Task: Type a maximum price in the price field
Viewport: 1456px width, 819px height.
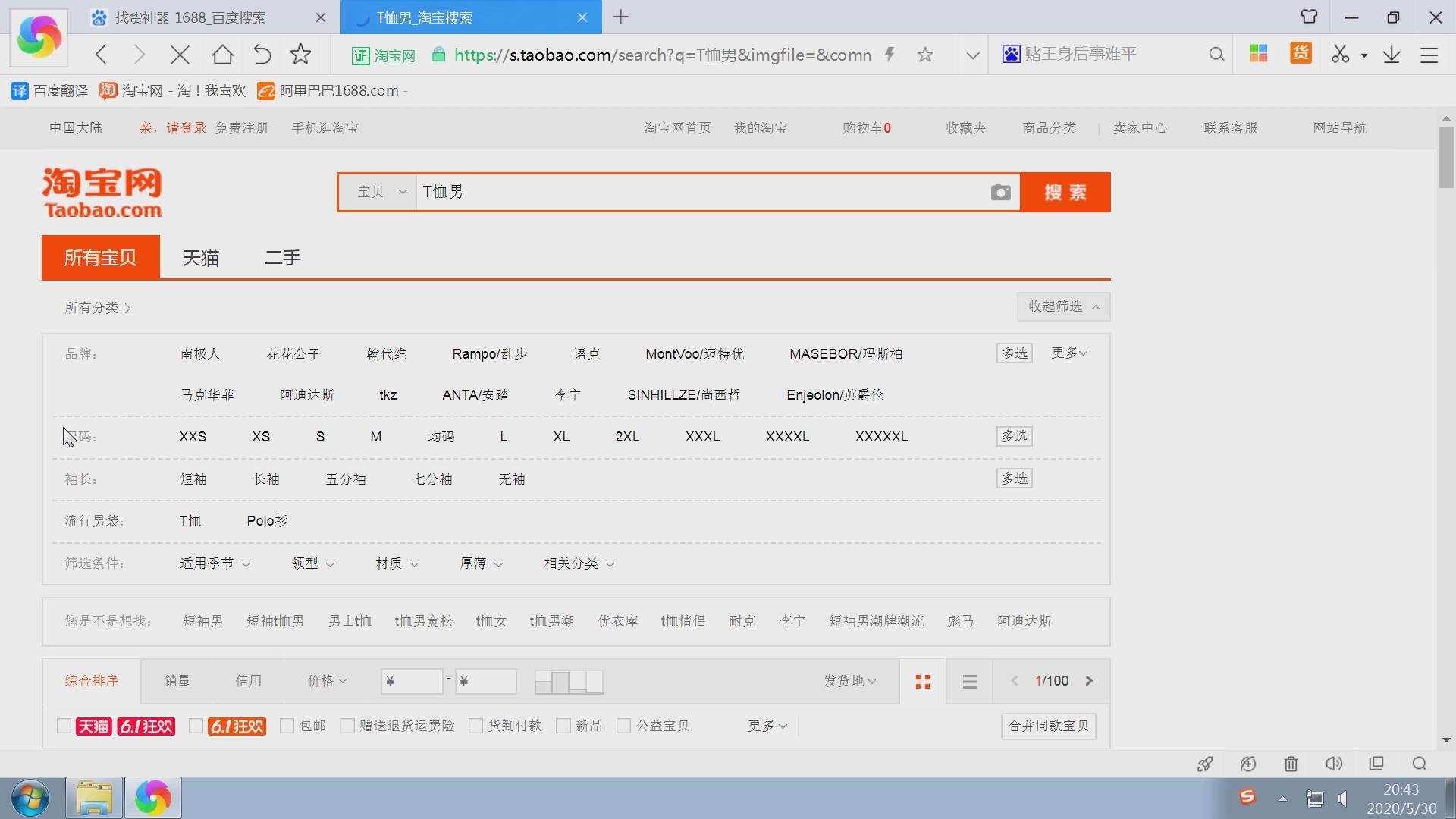Action: (x=485, y=681)
